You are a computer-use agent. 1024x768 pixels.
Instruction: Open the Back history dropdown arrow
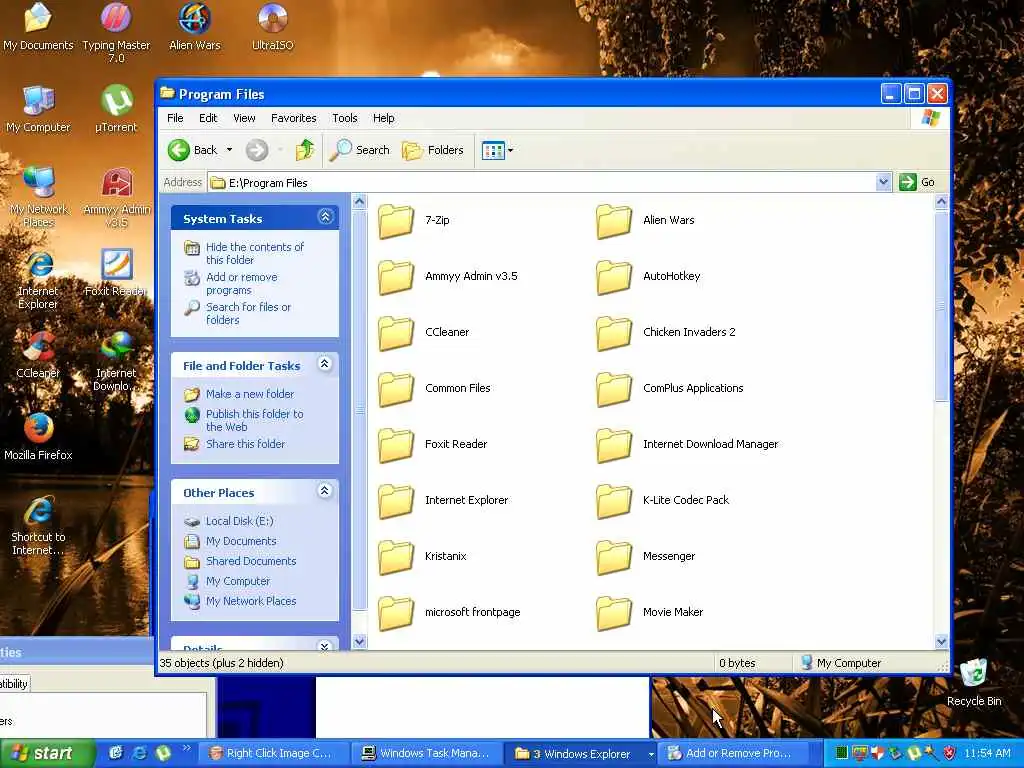[x=229, y=150]
